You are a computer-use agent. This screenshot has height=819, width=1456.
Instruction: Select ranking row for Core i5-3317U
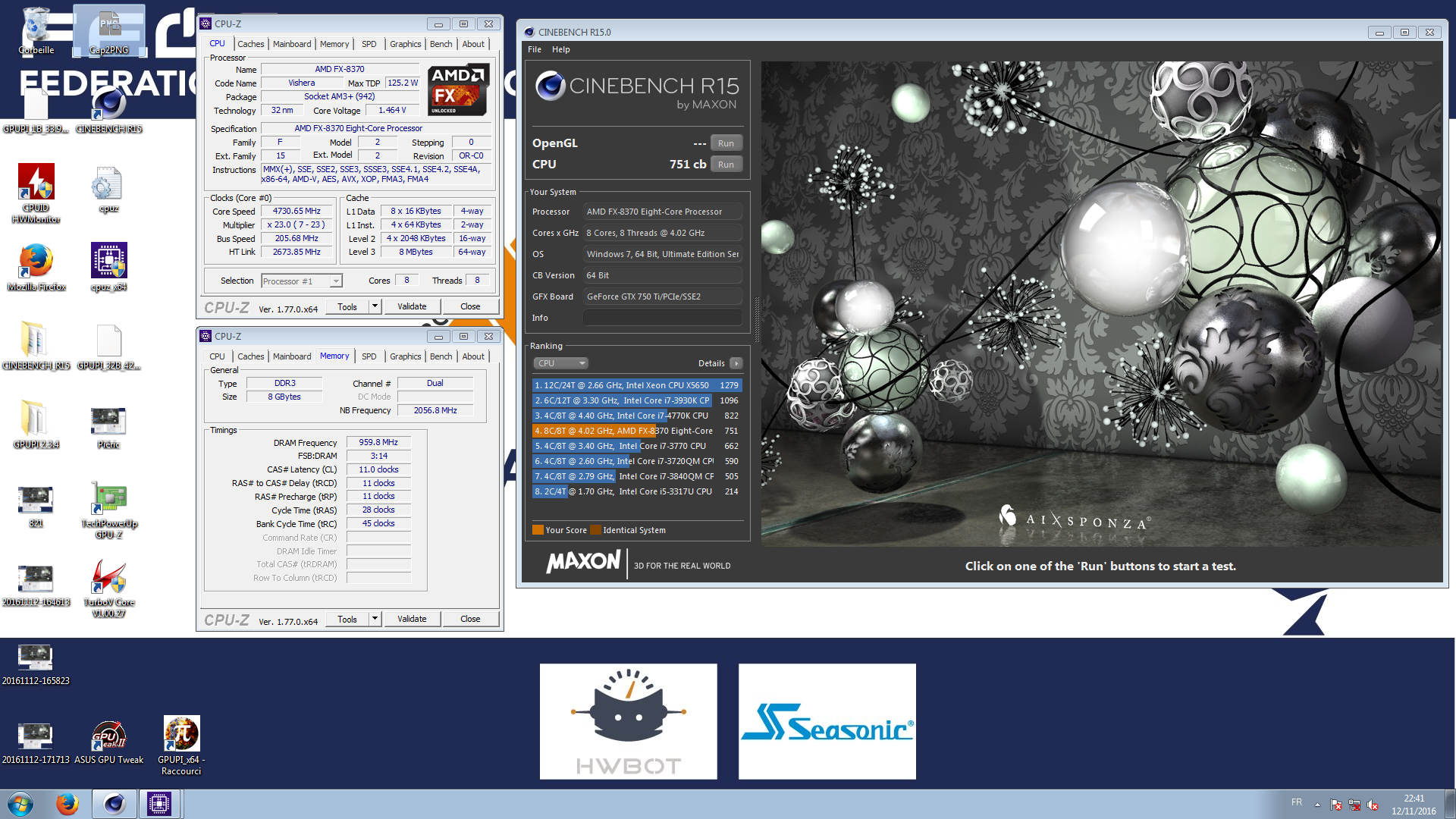click(x=637, y=491)
